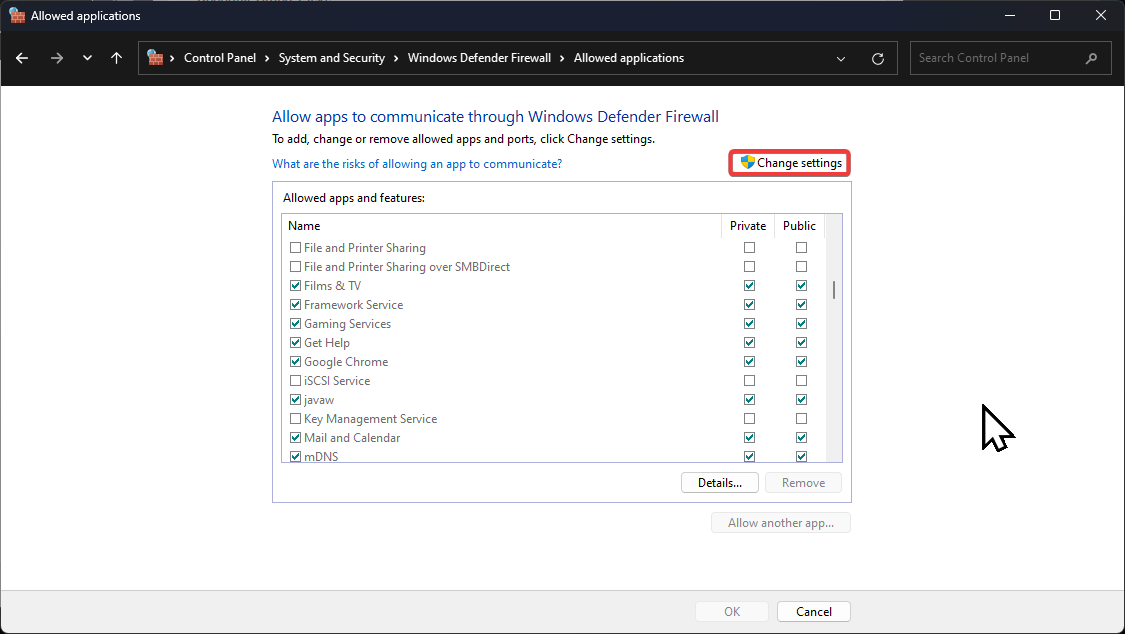Refresh the Allowed applications page
The width and height of the screenshot is (1125, 634).
(x=878, y=58)
